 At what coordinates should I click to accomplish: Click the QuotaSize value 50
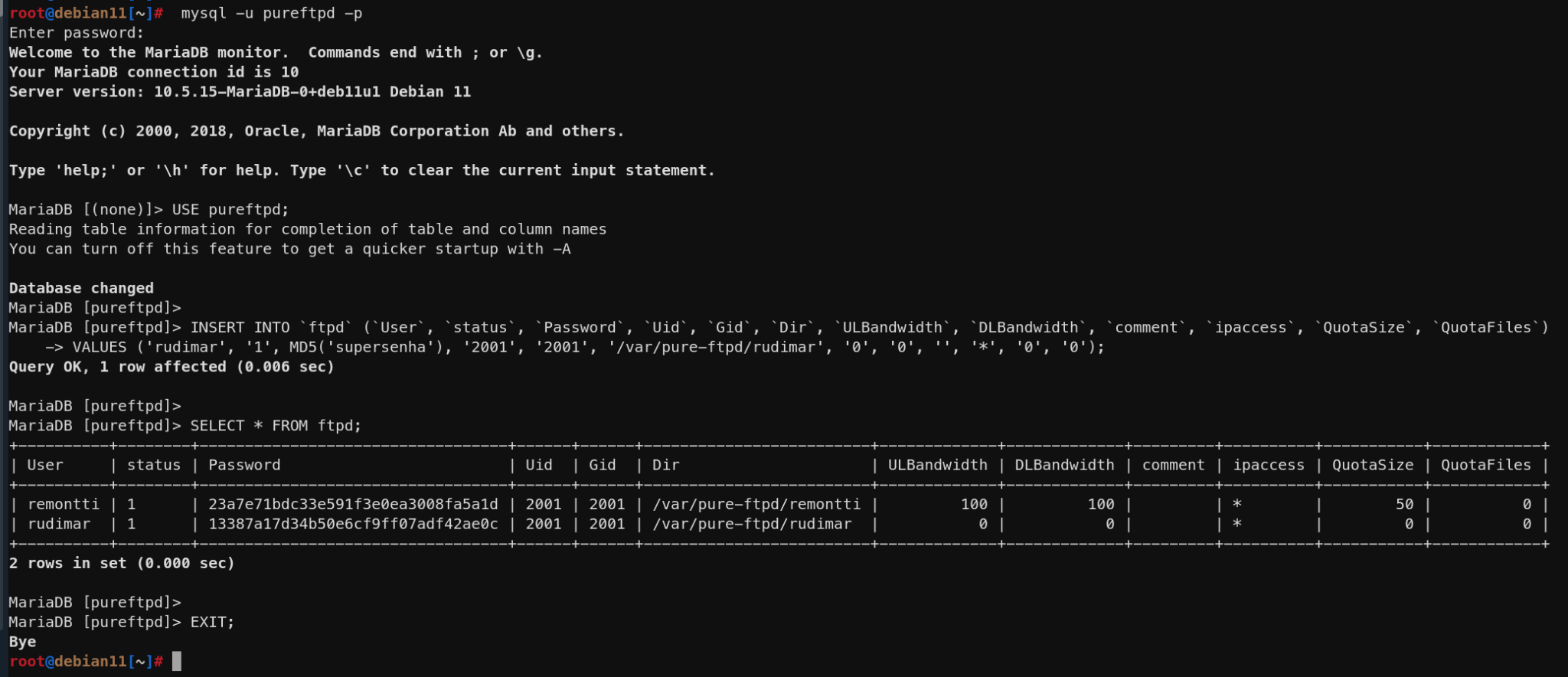pyautogui.click(x=1404, y=504)
